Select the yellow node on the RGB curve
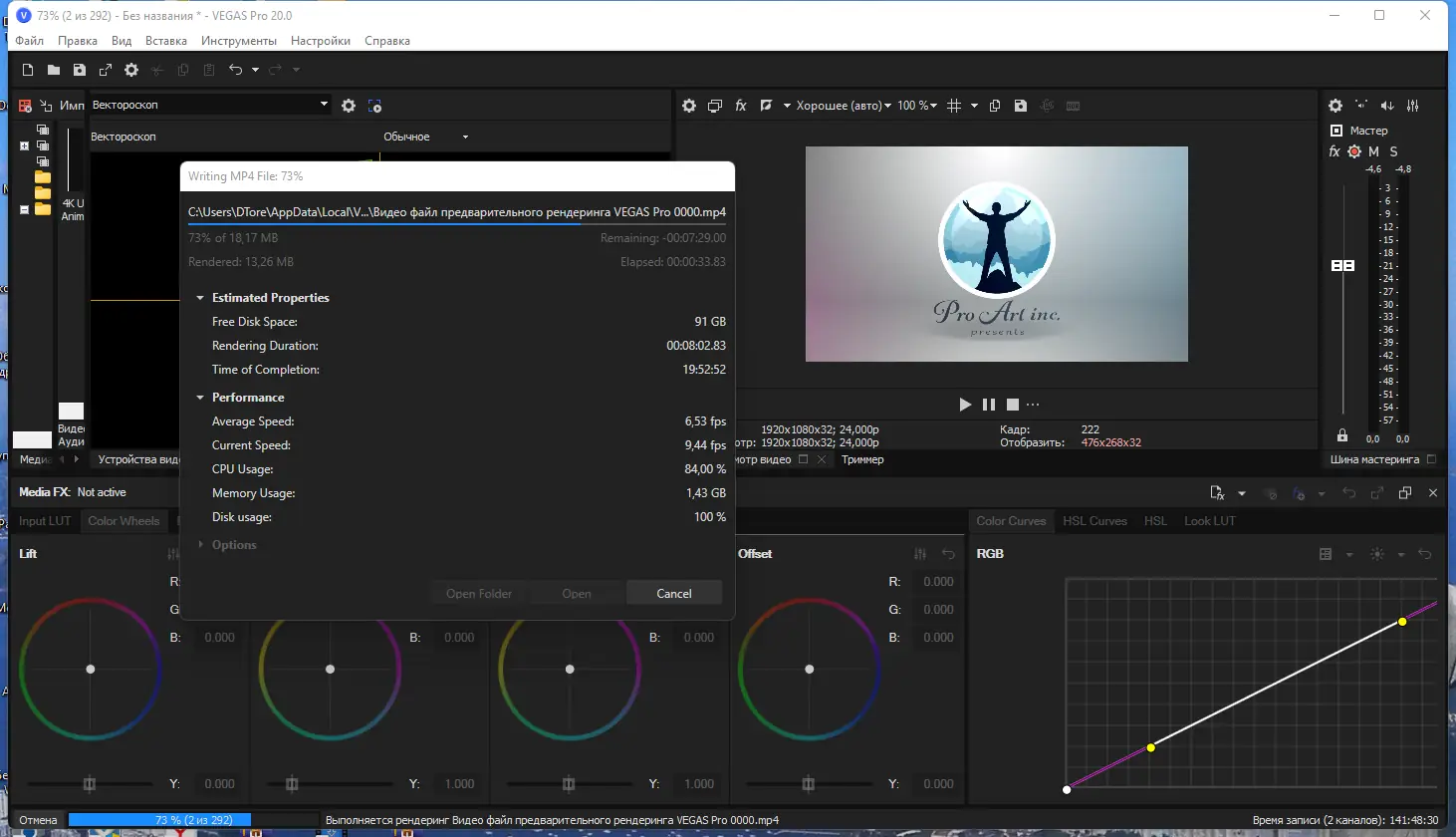The width and height of the screenshot is (1456, 837). 1401,621
